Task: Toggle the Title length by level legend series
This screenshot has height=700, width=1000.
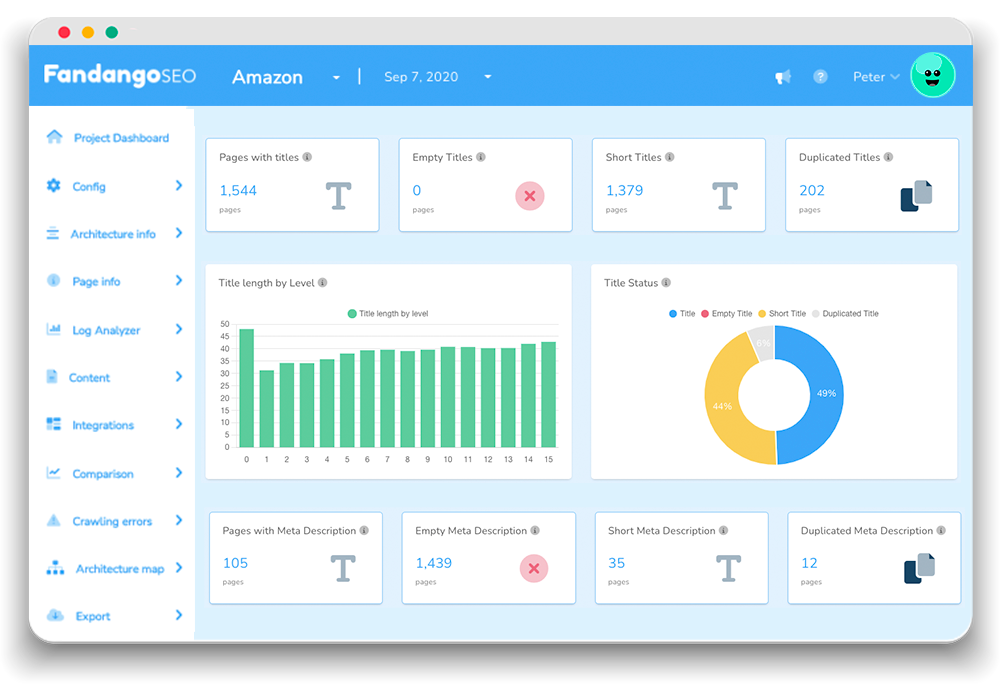Action: pos(388,314)
